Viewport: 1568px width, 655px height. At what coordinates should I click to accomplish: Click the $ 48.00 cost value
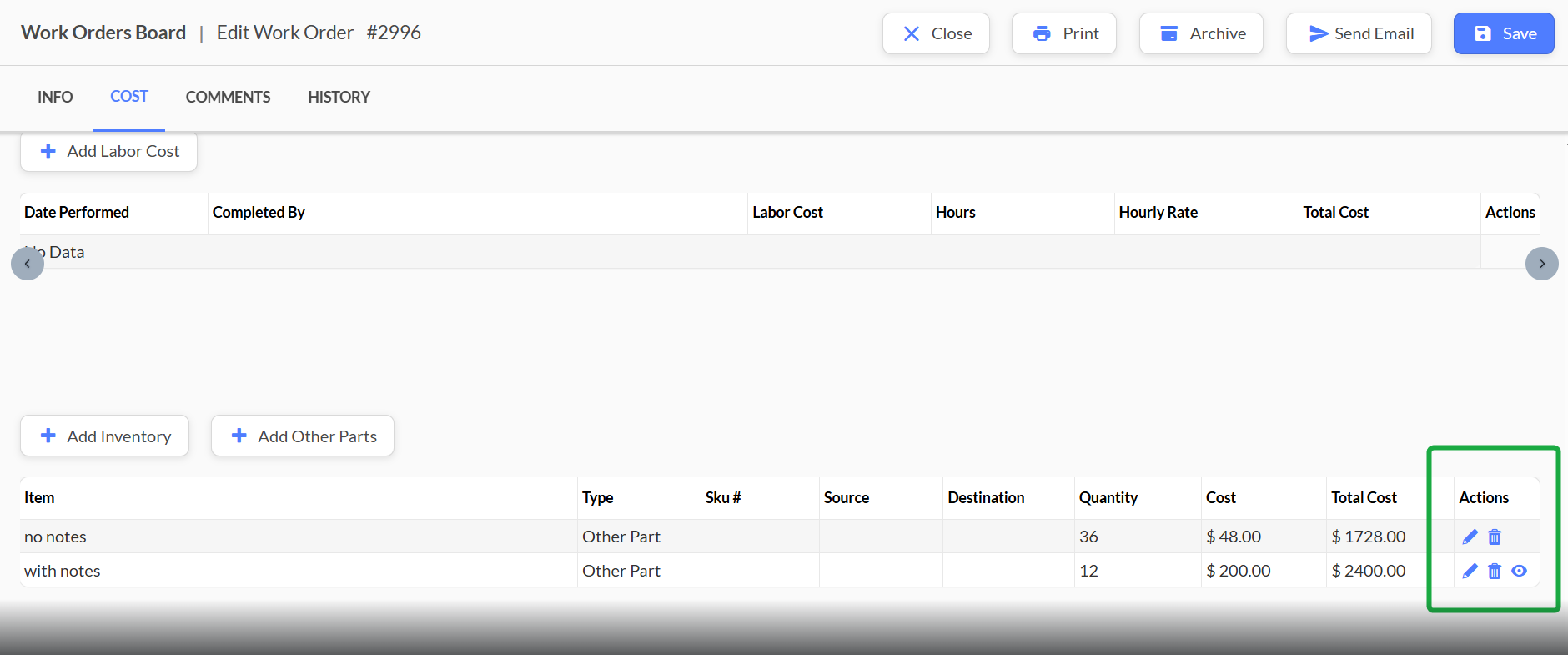click(1234, 537)
